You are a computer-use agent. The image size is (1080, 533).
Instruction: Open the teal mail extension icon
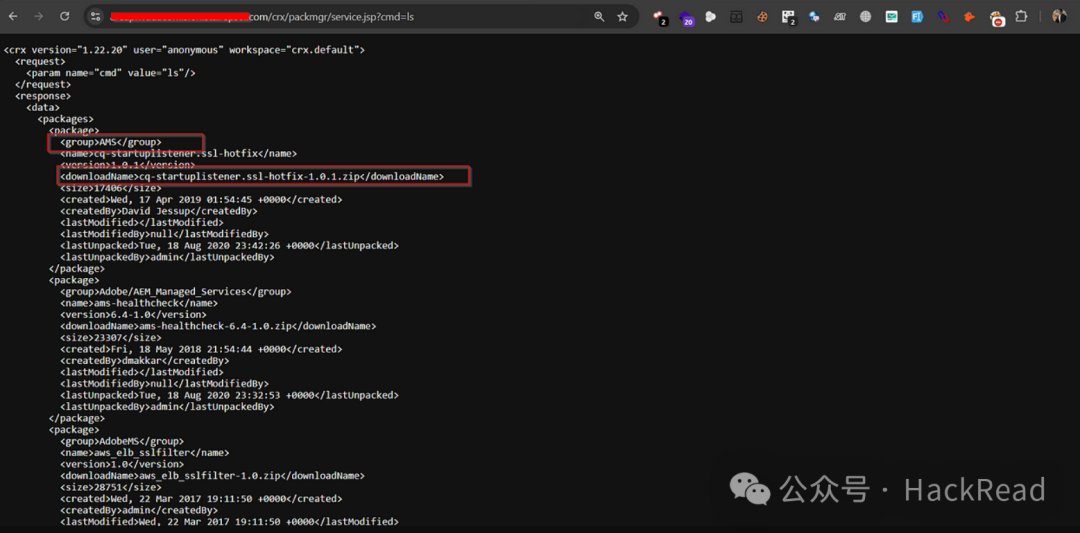pyautogui.click(x=891, y=17)
